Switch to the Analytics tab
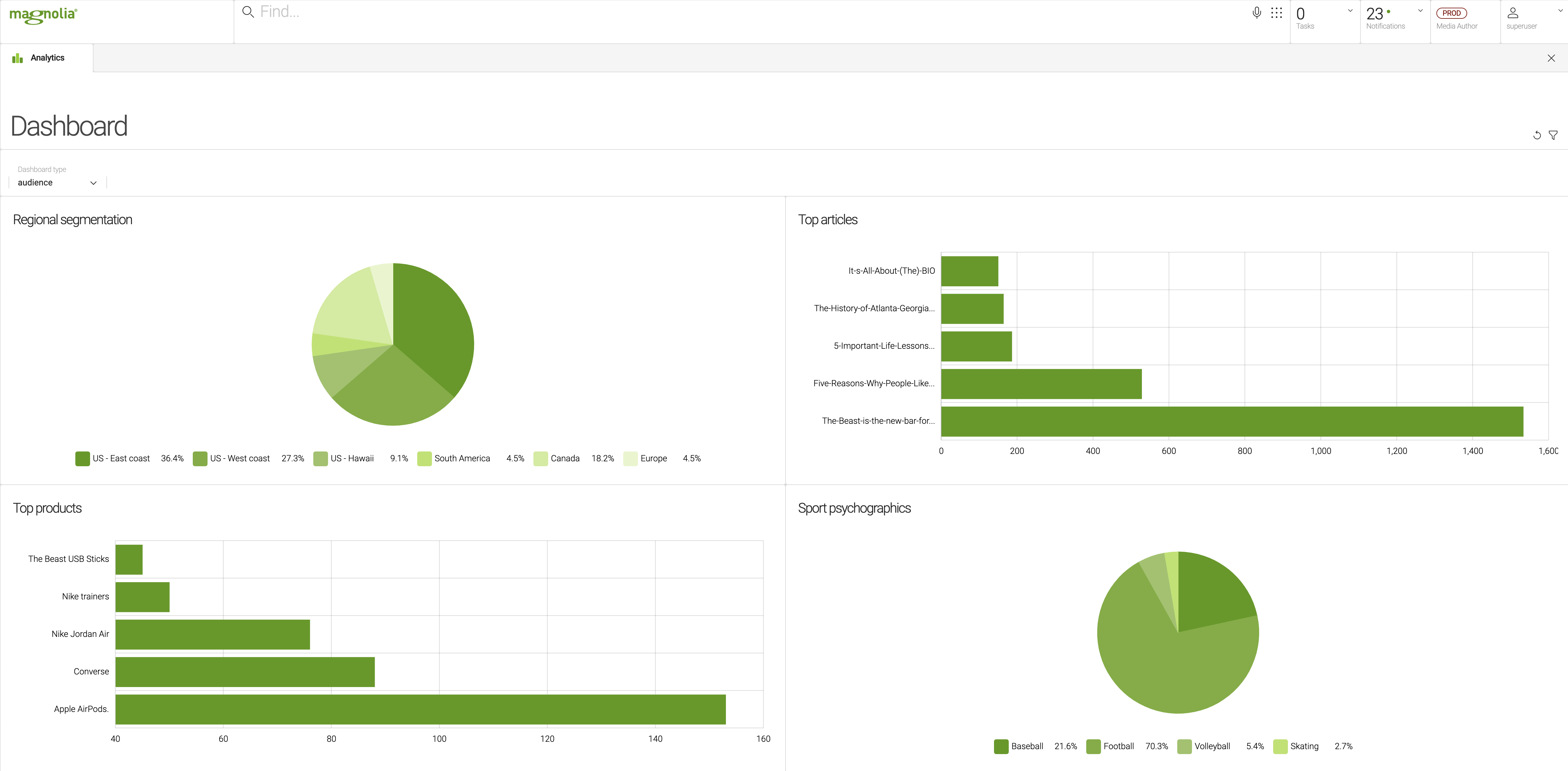The image size is (1568, 771). tap(47, 57)
